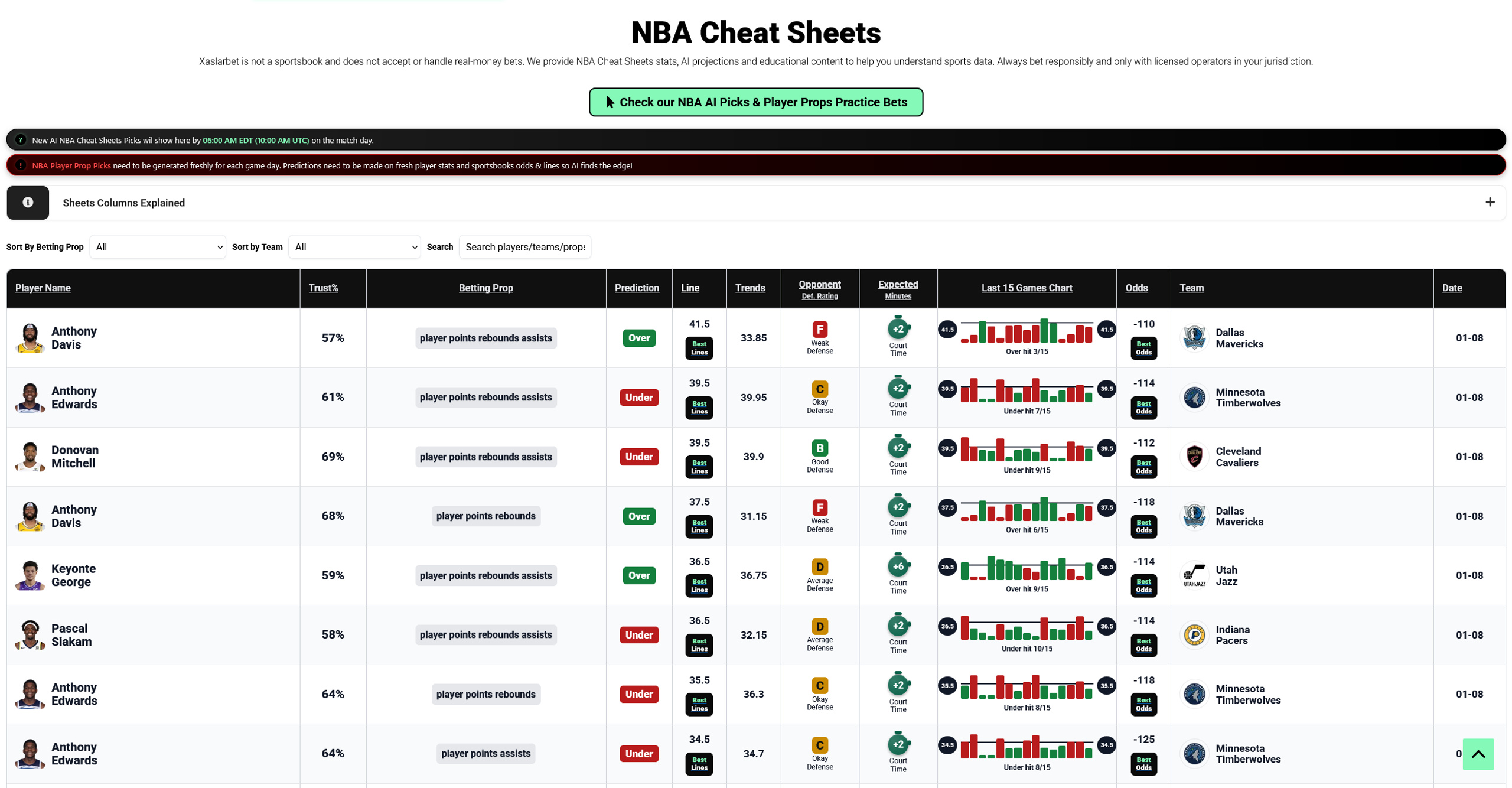Click the question mark icon in black banner

21,140
